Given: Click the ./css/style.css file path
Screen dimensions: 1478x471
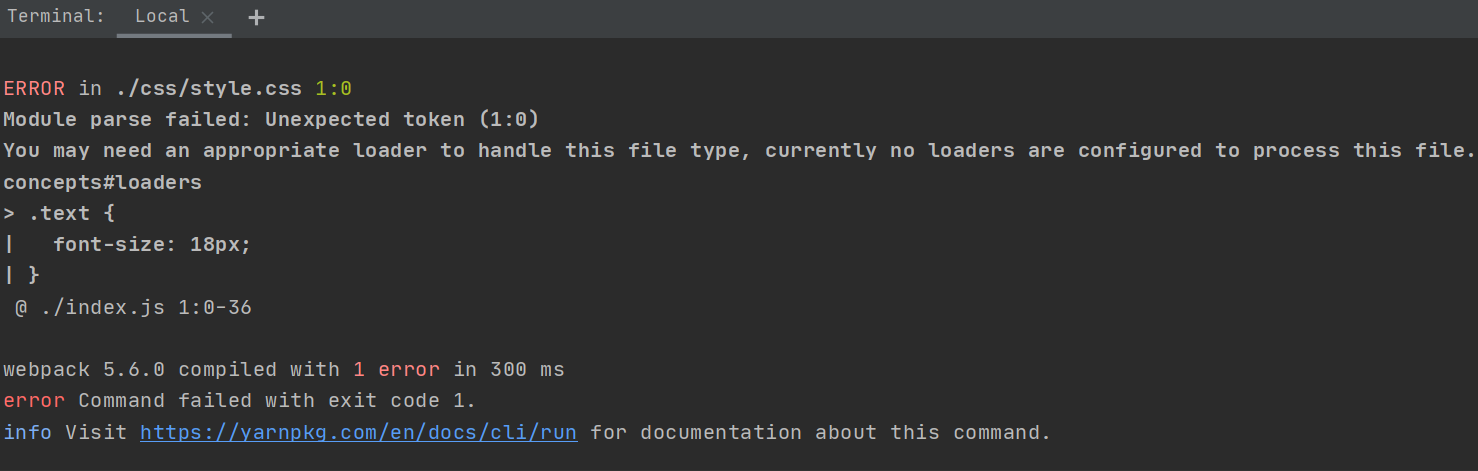Looking at the screenshot, I should [x=208, y=88].
